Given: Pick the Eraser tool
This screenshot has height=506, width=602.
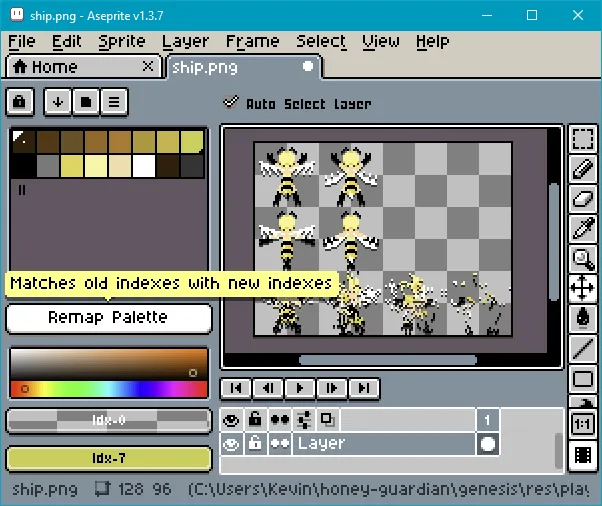Looking at the screenshot, I should (582, 200).
